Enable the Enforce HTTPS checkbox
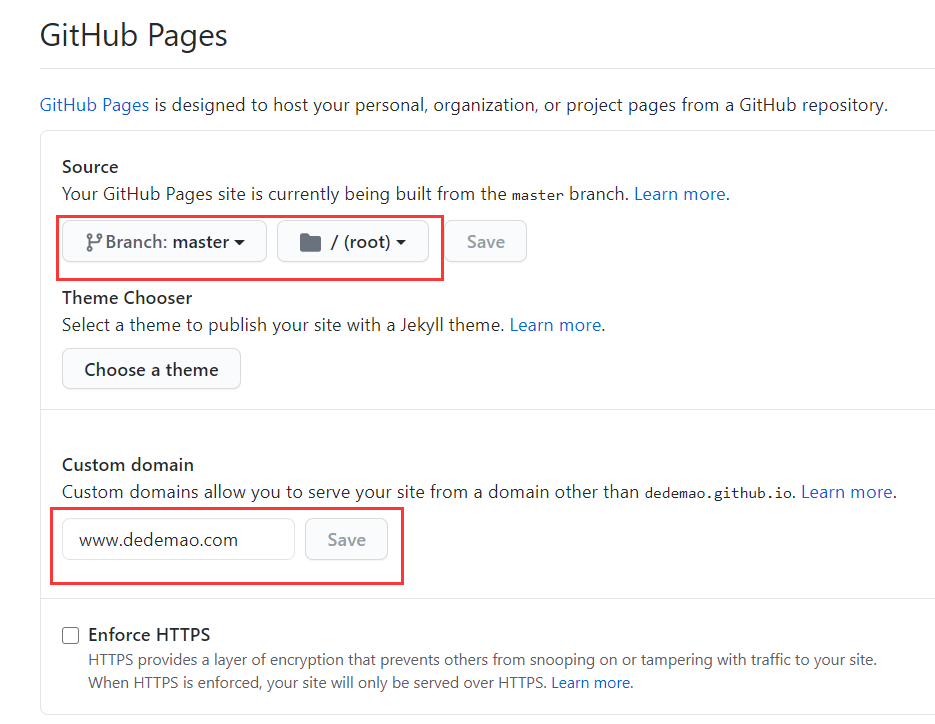 click(x=70, y=635)
